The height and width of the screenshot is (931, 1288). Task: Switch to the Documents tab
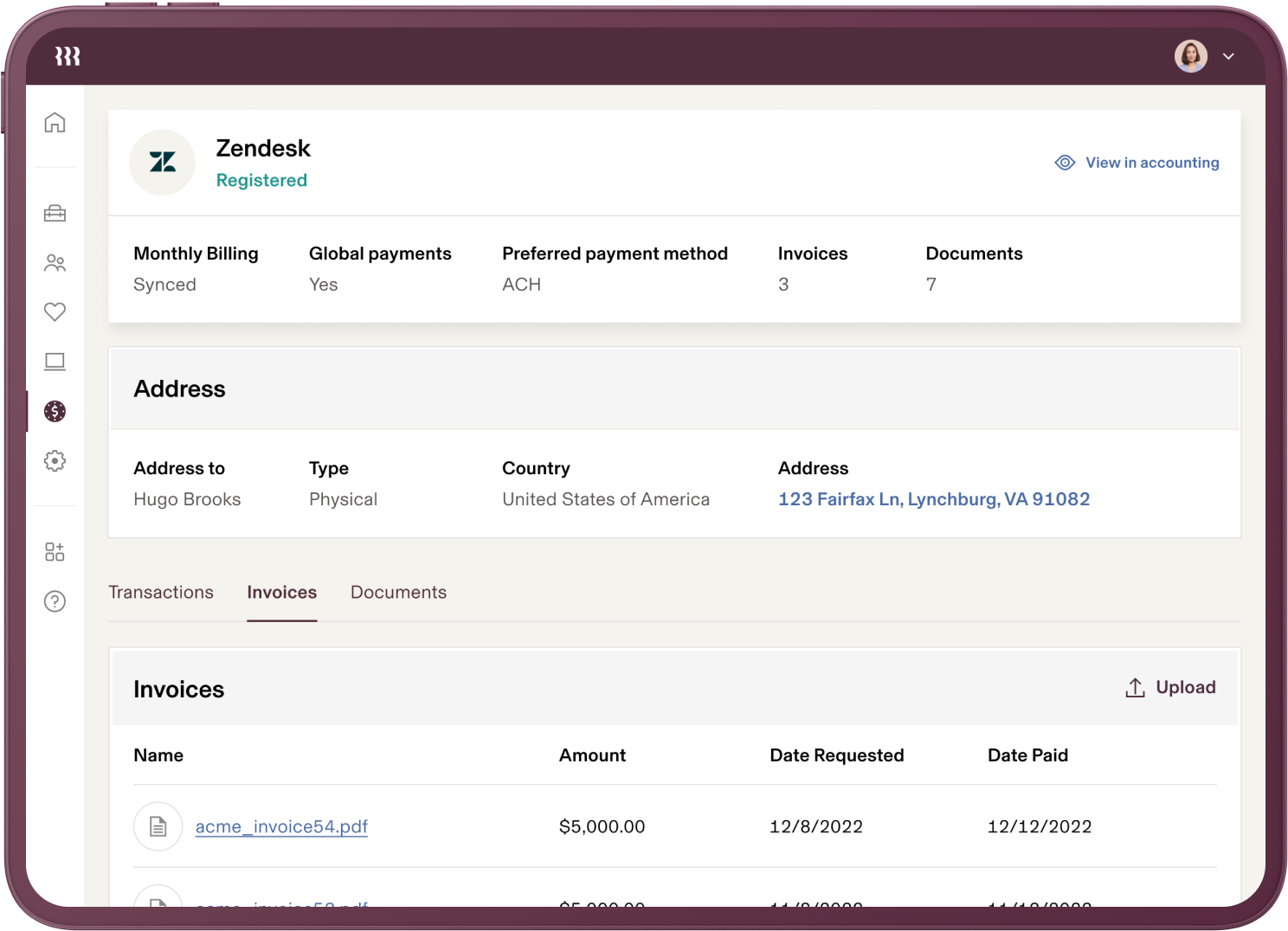pyautogui.click(x=399, y=593)
